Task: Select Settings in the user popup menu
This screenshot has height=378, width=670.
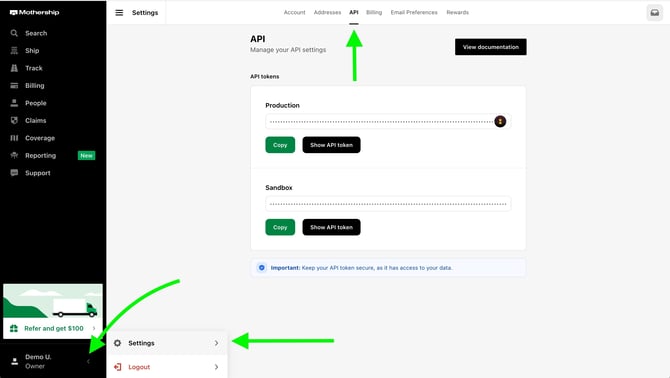Action: [x=167, y=343]
